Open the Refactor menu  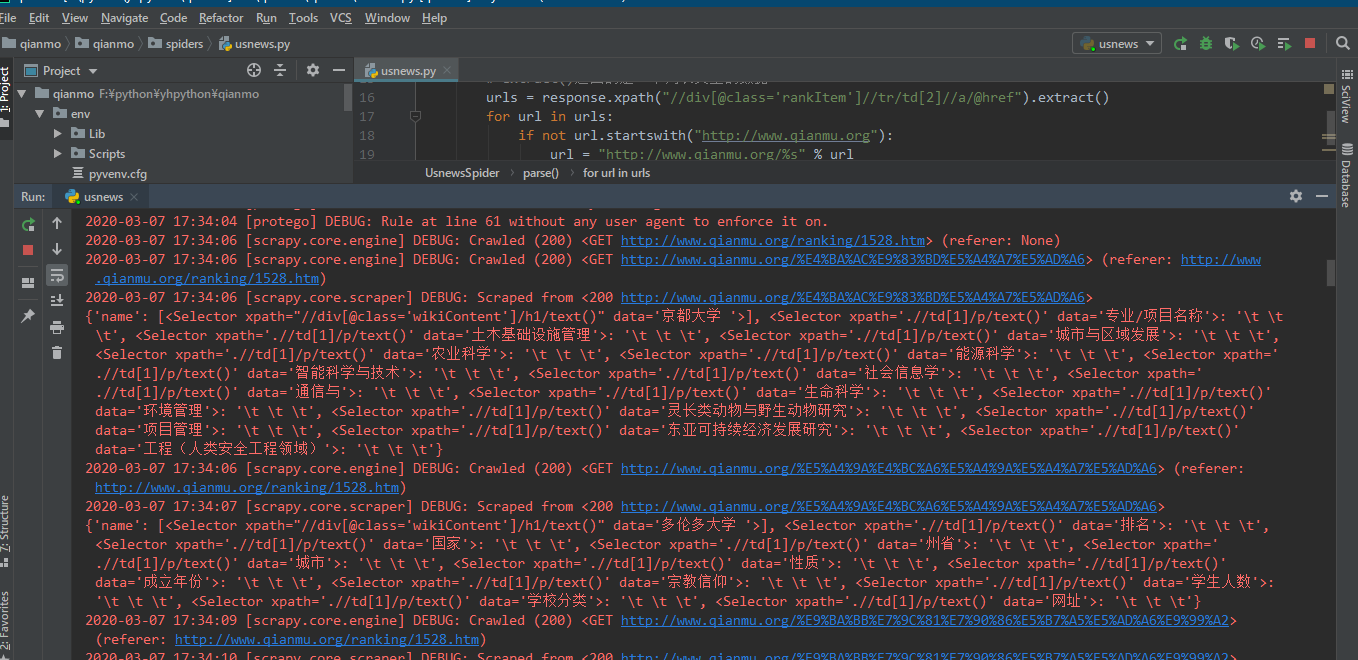click(221, 18)
